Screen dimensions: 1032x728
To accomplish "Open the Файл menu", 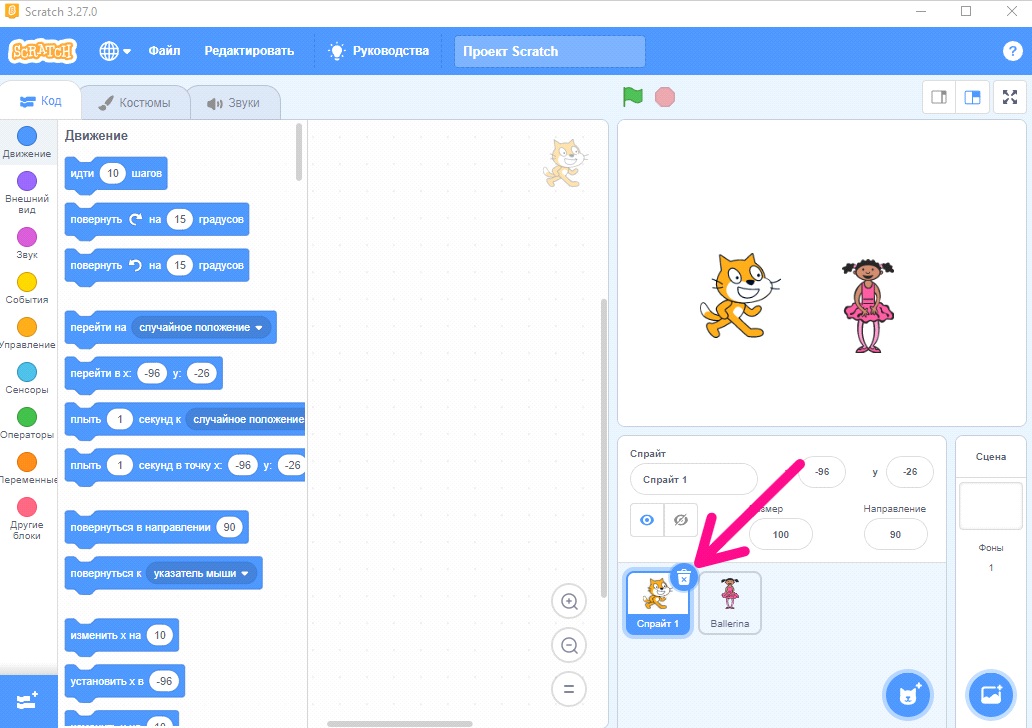I will [165, 51].
